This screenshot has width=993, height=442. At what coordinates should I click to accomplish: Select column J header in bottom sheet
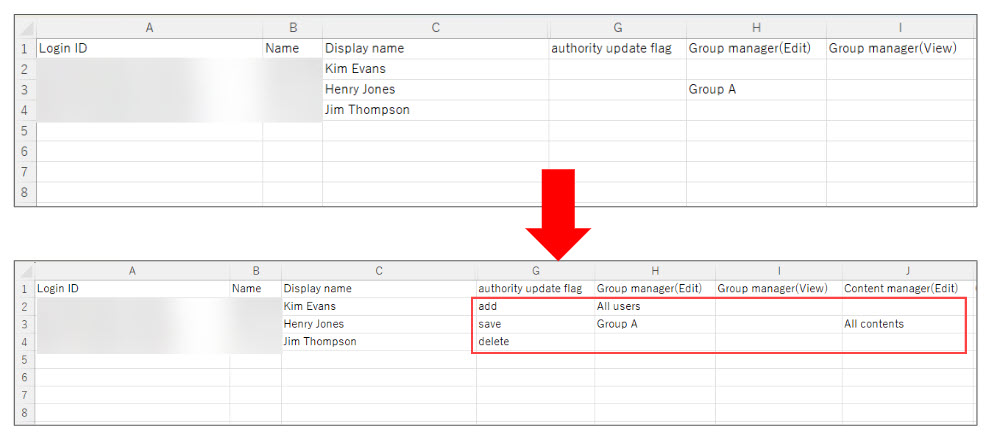point(904,270)
